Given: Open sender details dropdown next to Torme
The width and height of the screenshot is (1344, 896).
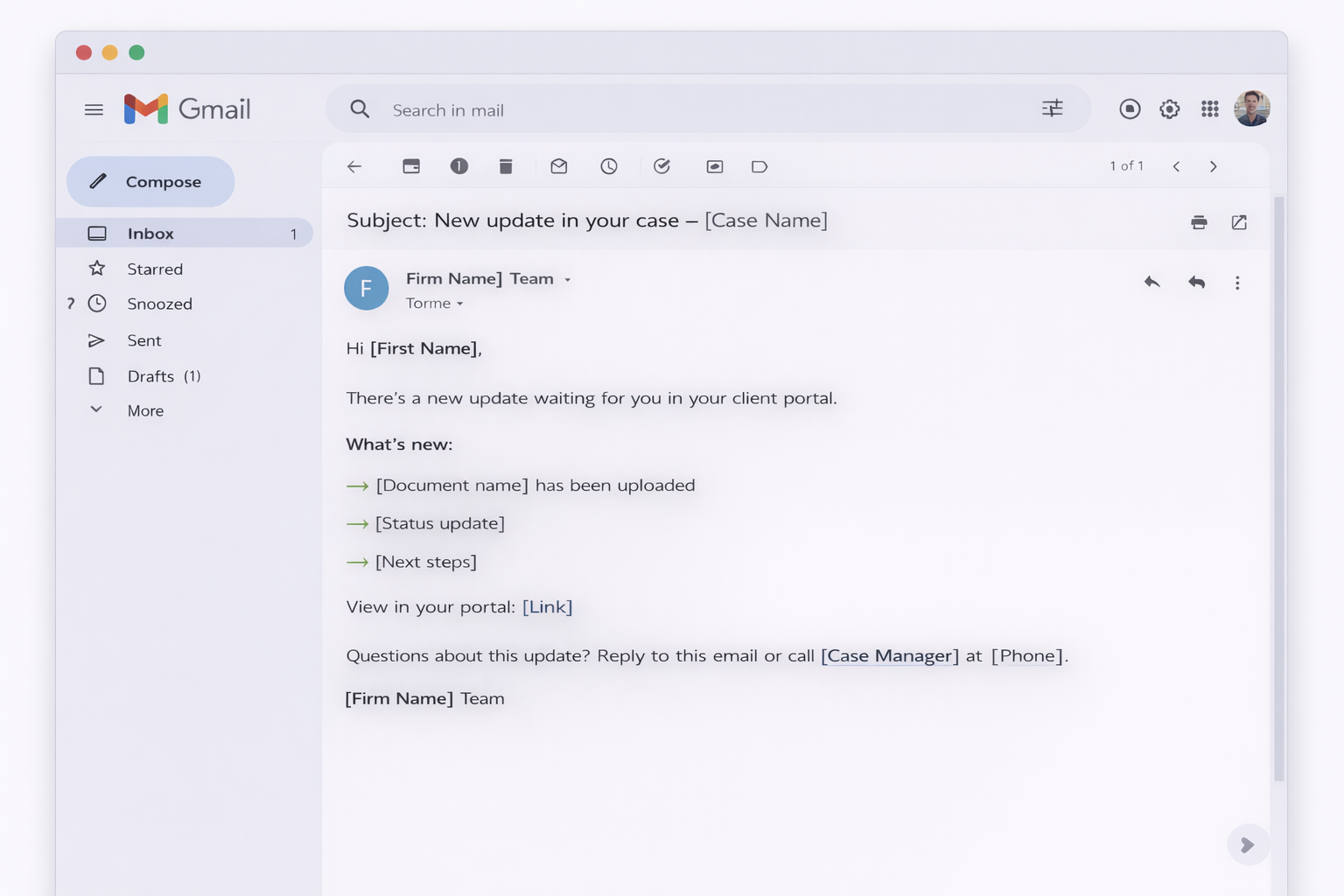Looking at the screenshot, I should tap(460, 304).
